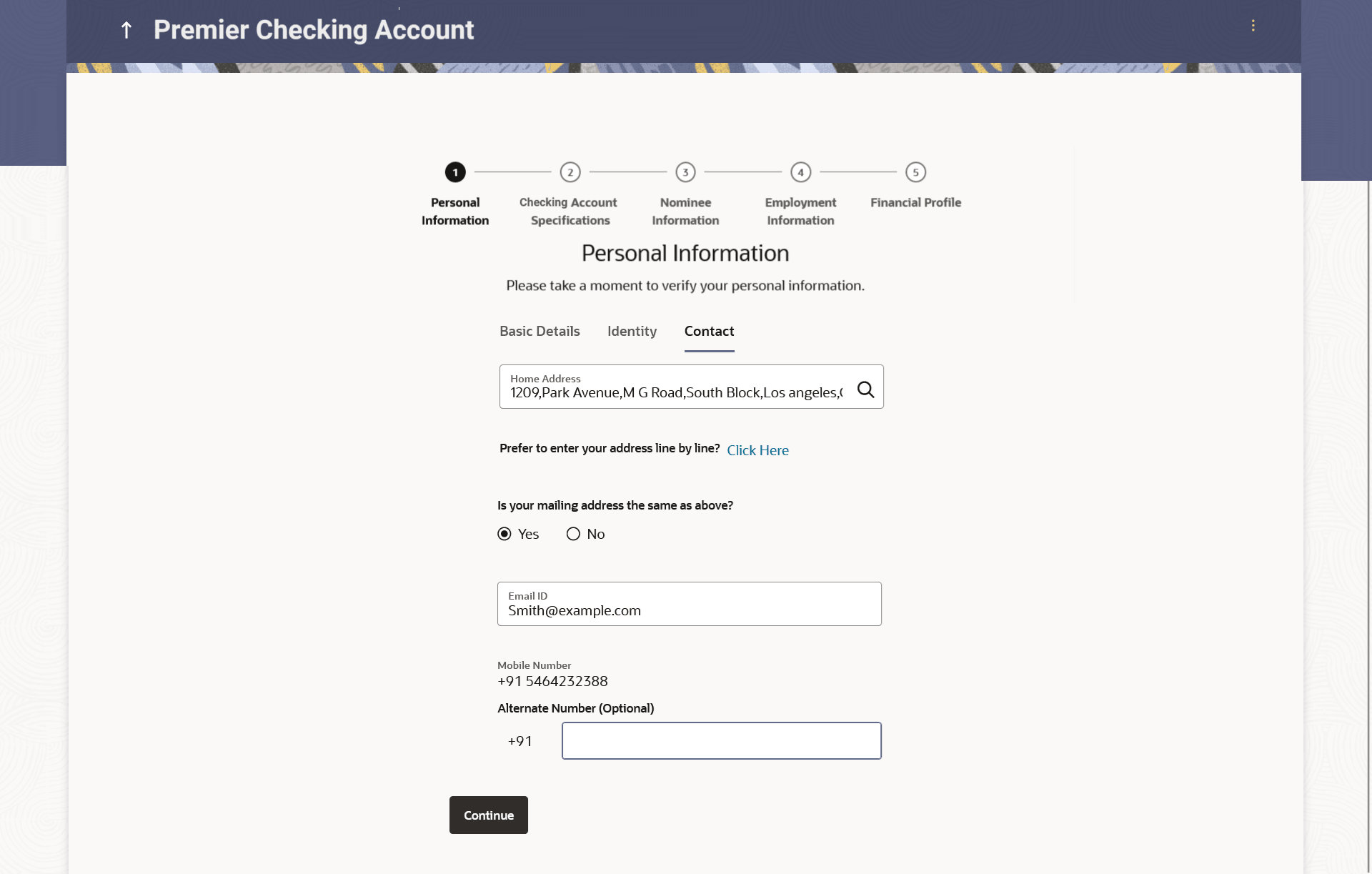Focus the Alternate Number input box

(721, 740)
